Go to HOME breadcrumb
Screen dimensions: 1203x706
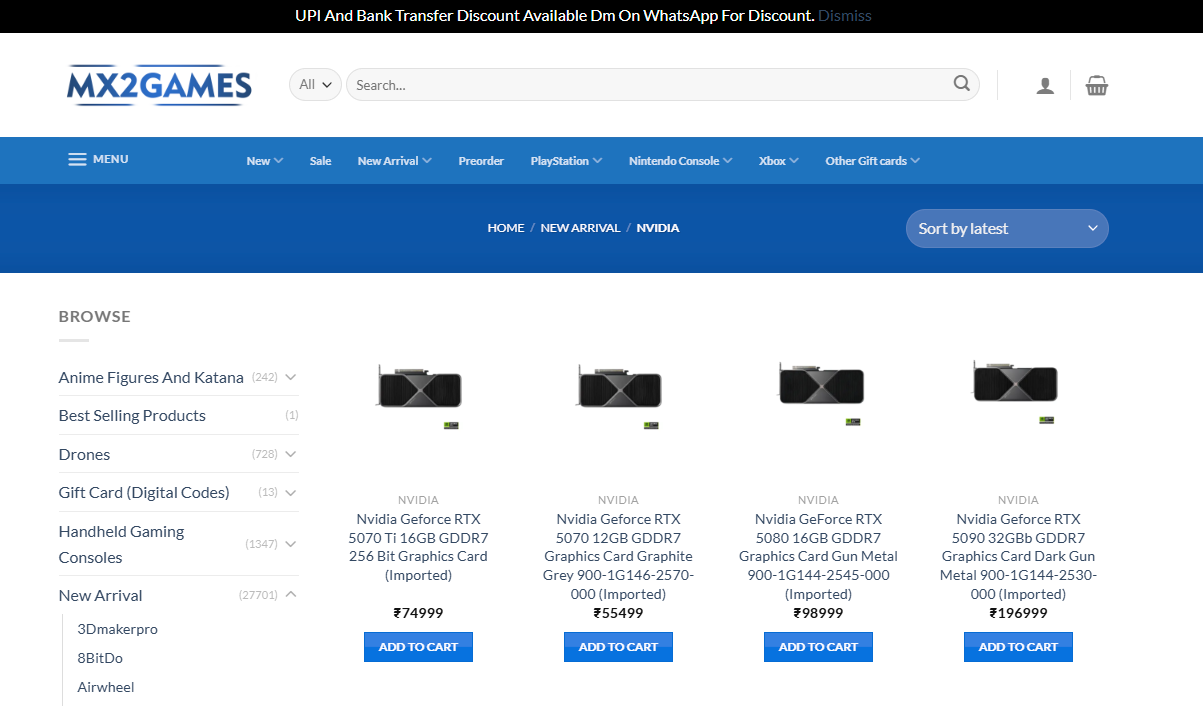pyautogui.click(x=506, y=228)
